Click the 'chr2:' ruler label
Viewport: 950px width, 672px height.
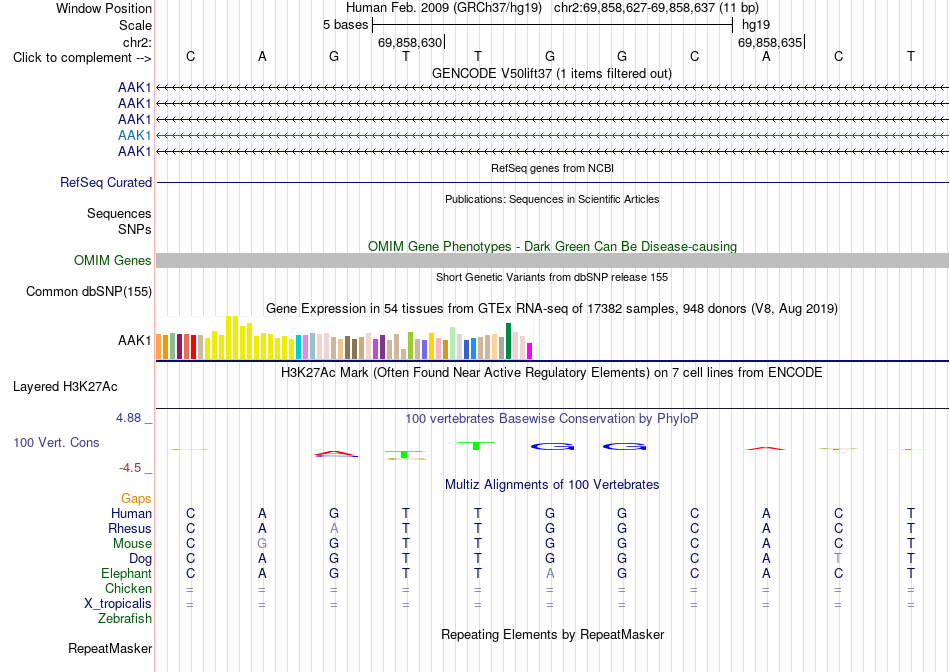click(x=138, y=42)
